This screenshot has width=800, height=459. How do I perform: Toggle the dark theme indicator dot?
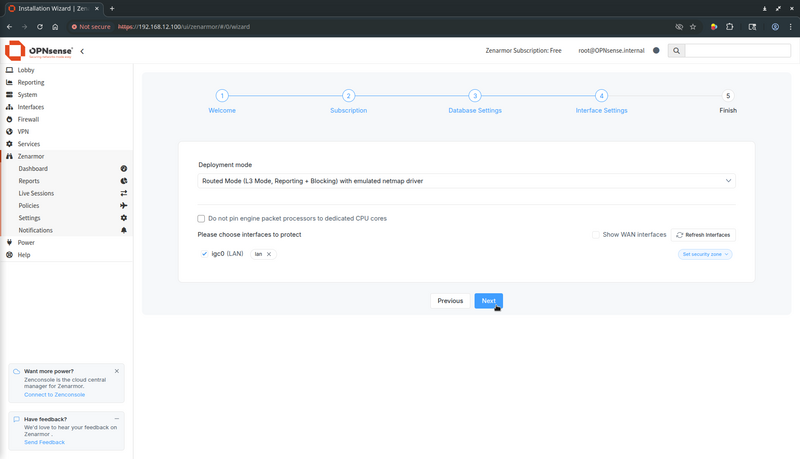click(x=656, y=50)
